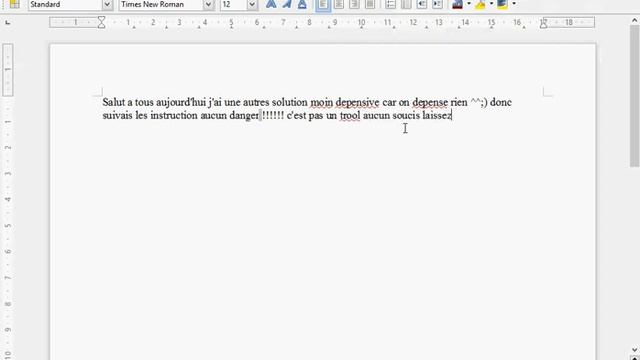Viewport: 640px width, 360px height.
Task: Toggle numbered list
Action: click(391, 4)
